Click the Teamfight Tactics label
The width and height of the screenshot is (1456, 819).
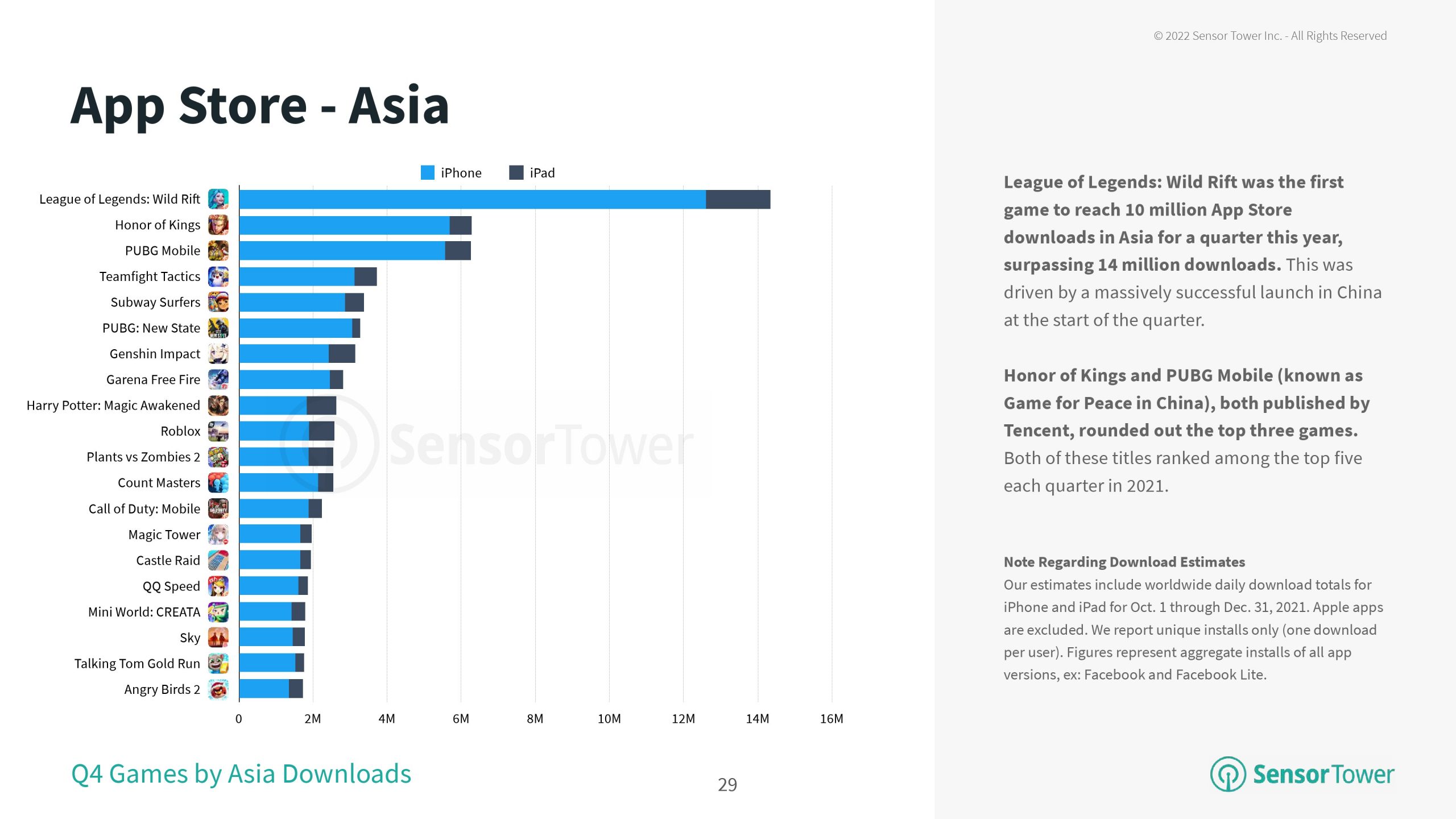[x=150, y=276]
